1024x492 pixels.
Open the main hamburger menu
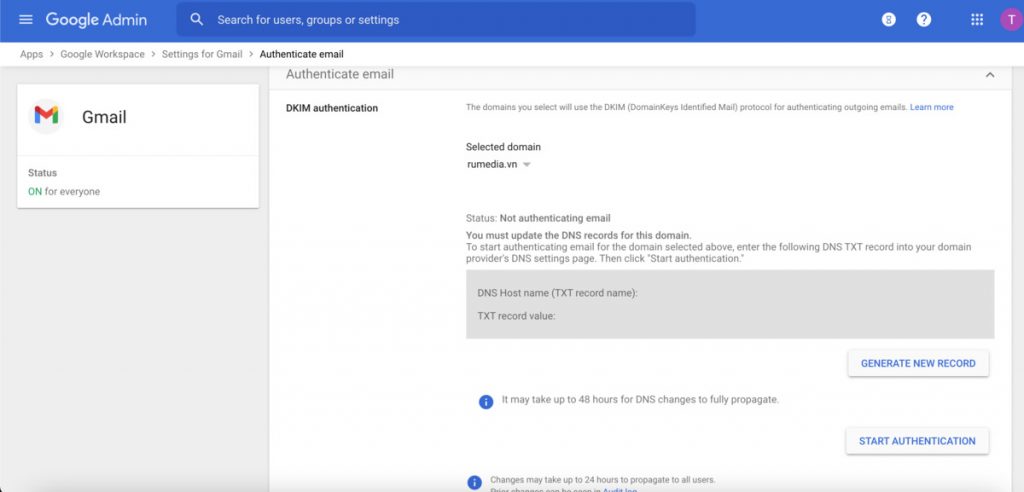coord(25,20)
